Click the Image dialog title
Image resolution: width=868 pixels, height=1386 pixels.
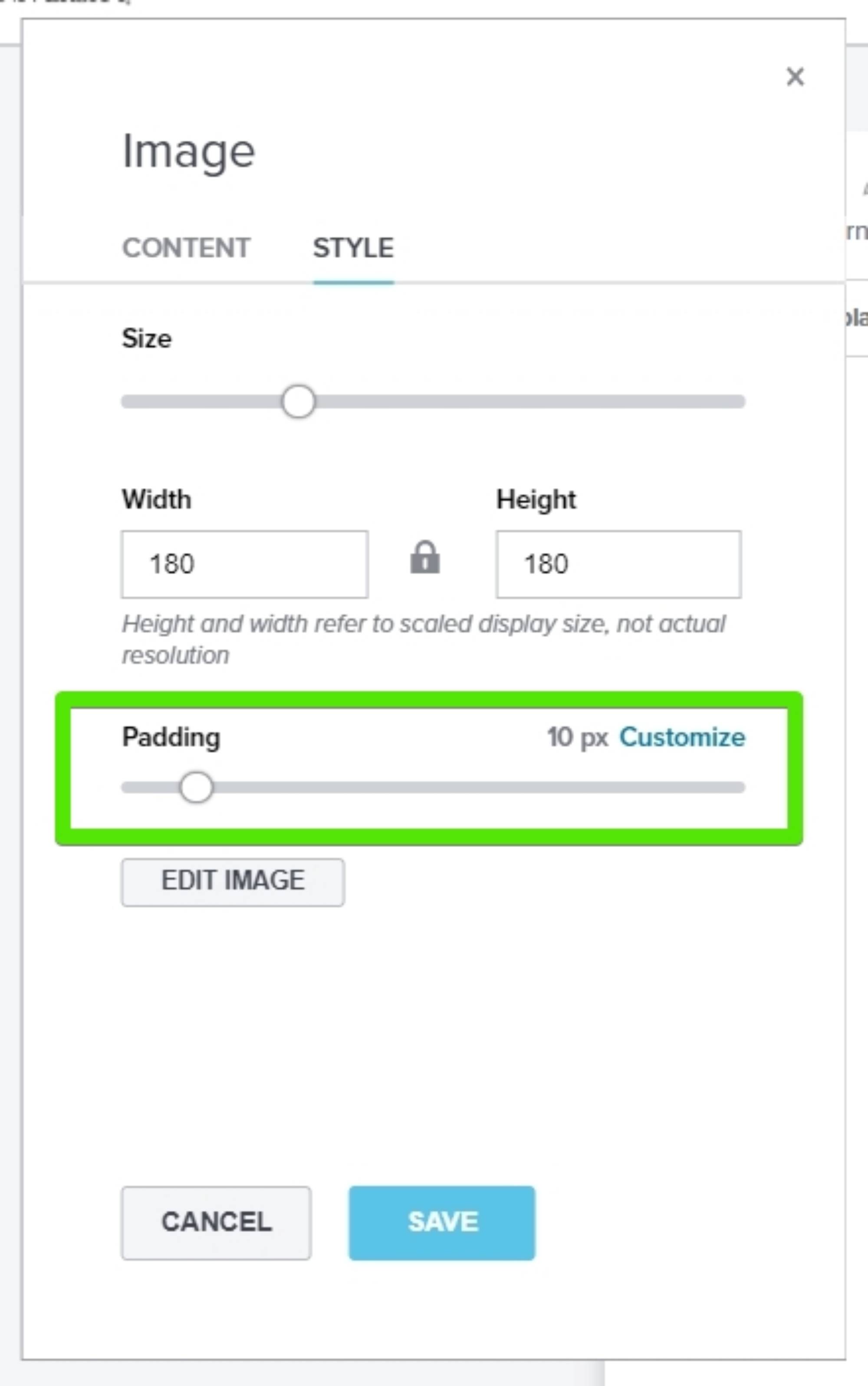[189, 151]
